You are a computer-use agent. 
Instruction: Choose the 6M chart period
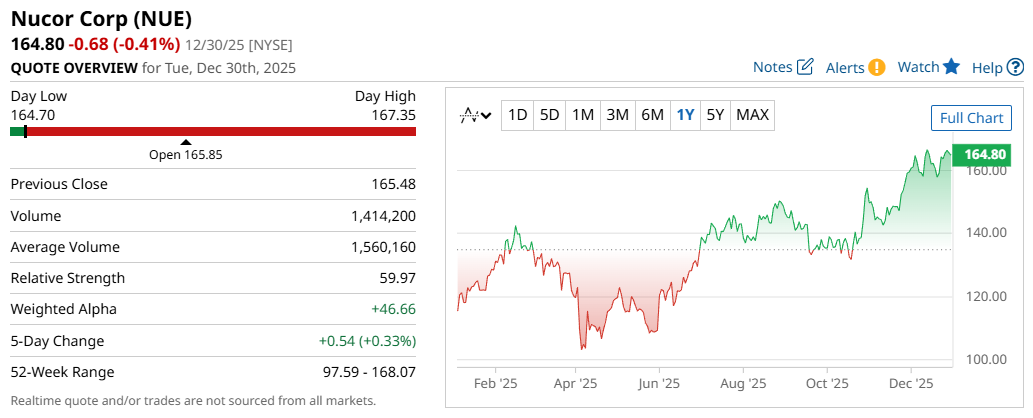click(x=652, y=115)
